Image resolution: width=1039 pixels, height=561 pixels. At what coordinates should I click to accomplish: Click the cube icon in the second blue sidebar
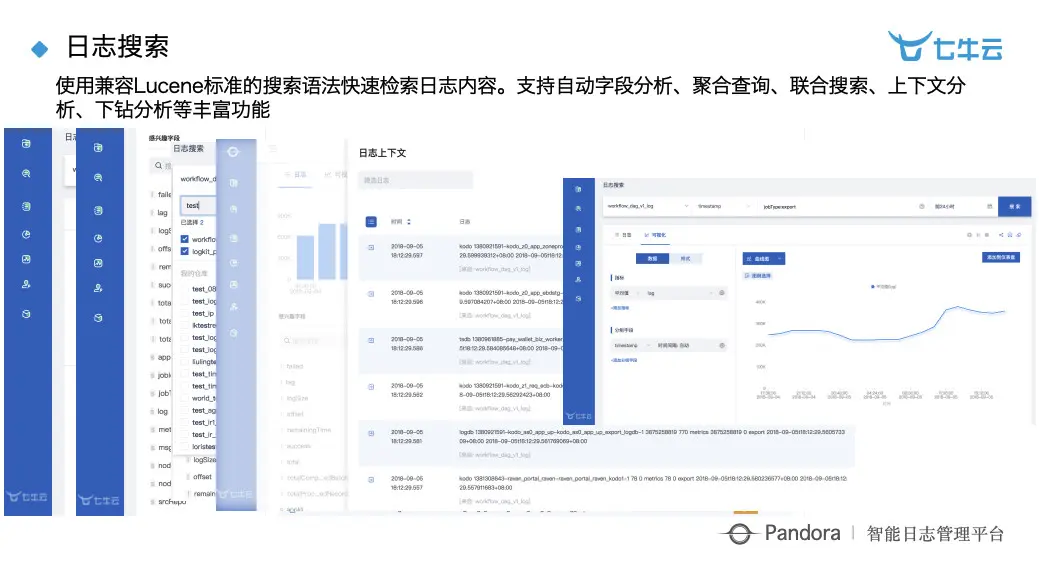(98, 318)
